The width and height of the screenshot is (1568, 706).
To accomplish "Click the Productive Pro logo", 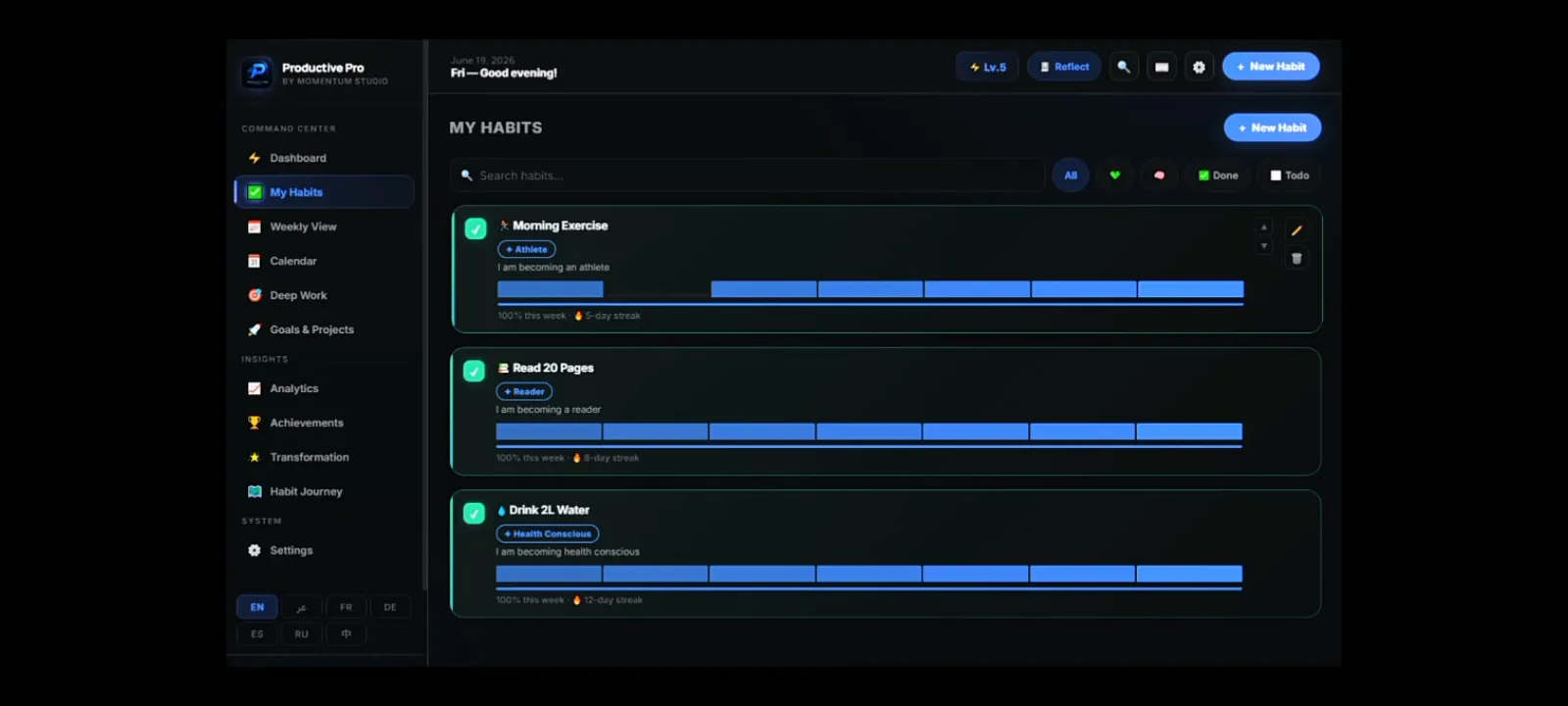I will tap(258, 73).
